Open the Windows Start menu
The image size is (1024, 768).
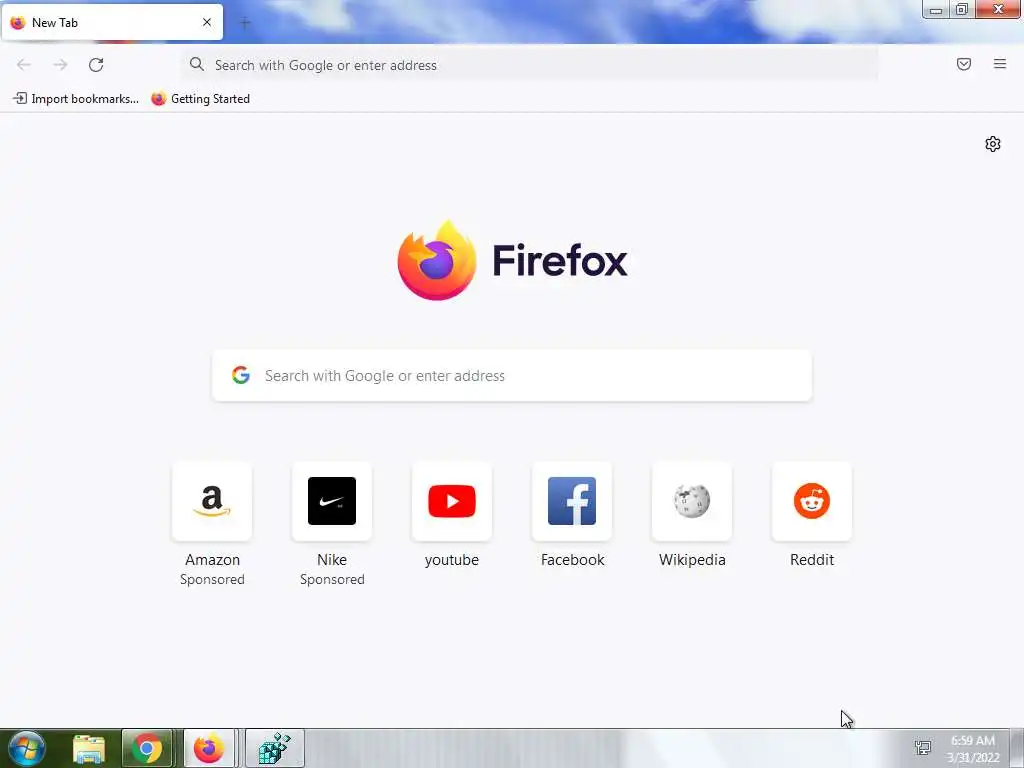(x=27, y=748)
